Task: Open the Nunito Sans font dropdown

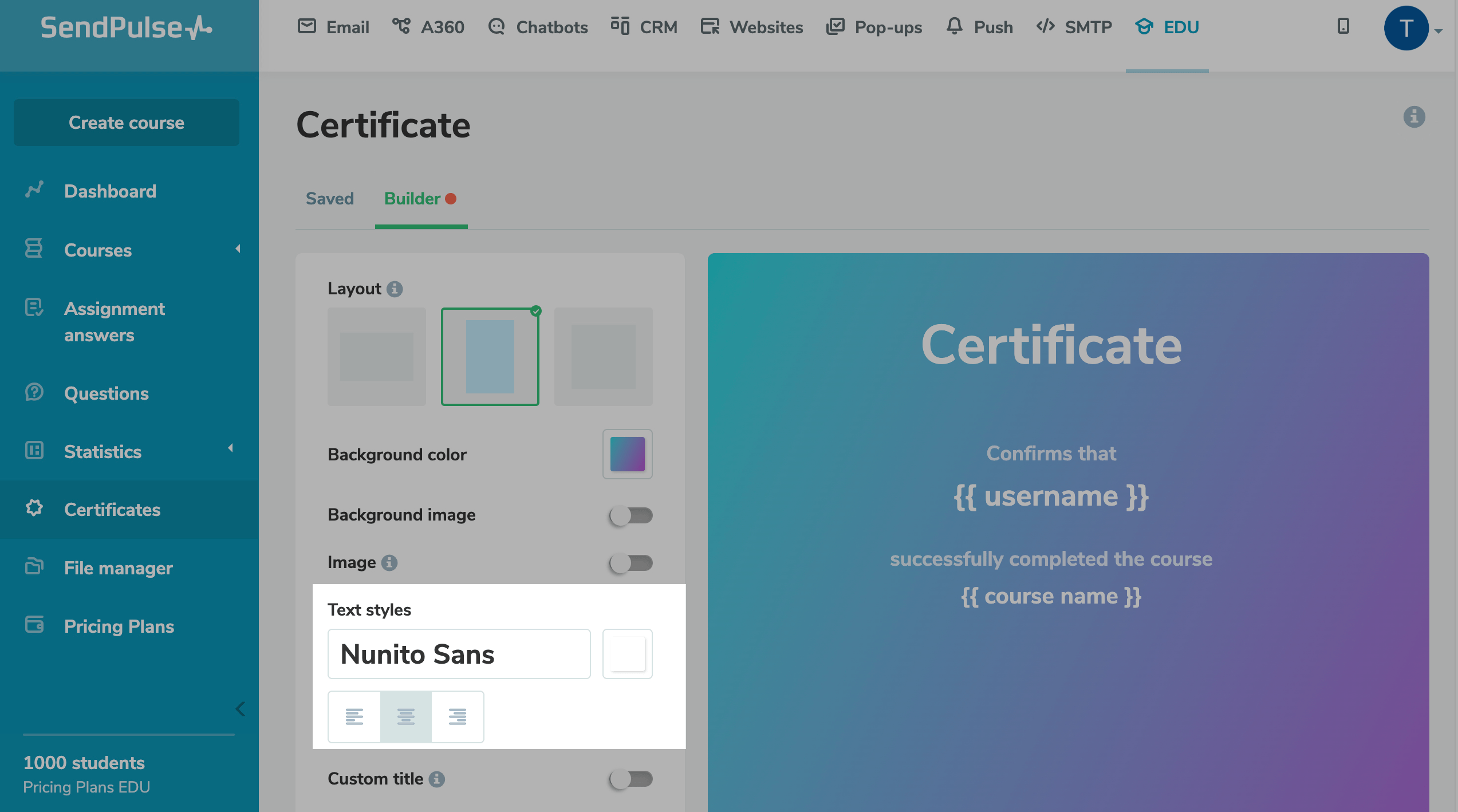Action: click(x=459, y=654)
